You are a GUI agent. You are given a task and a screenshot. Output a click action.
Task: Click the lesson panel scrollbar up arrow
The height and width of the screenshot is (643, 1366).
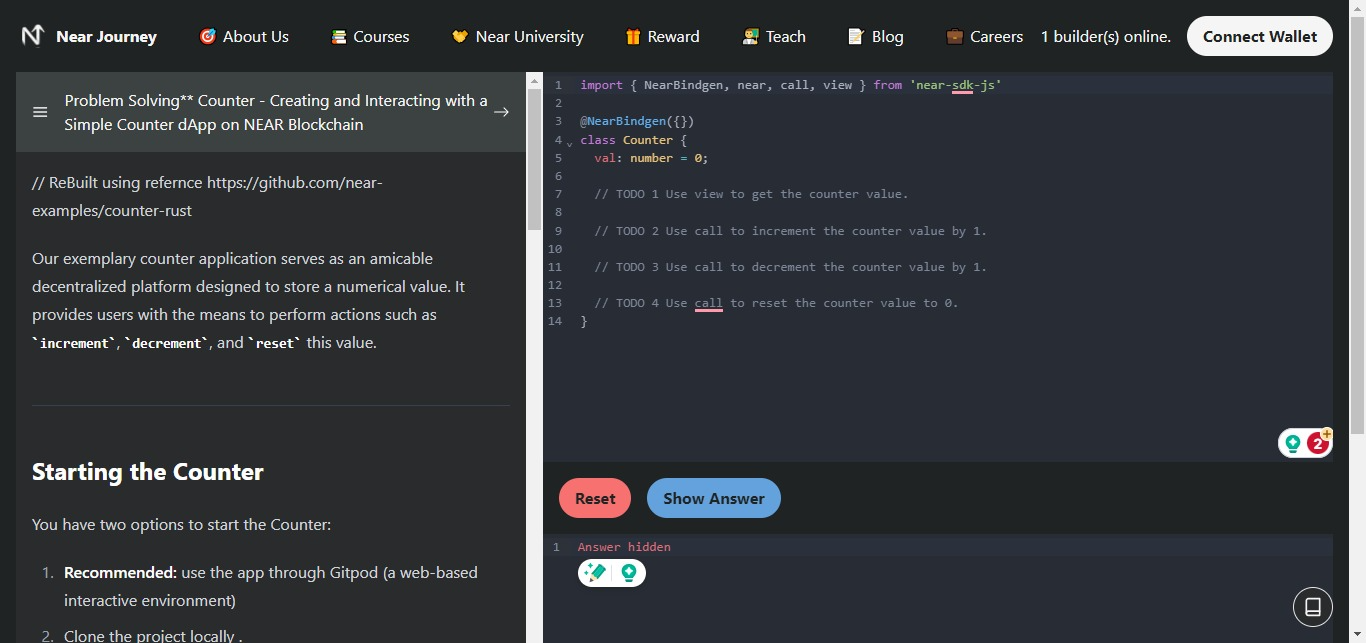535,80
